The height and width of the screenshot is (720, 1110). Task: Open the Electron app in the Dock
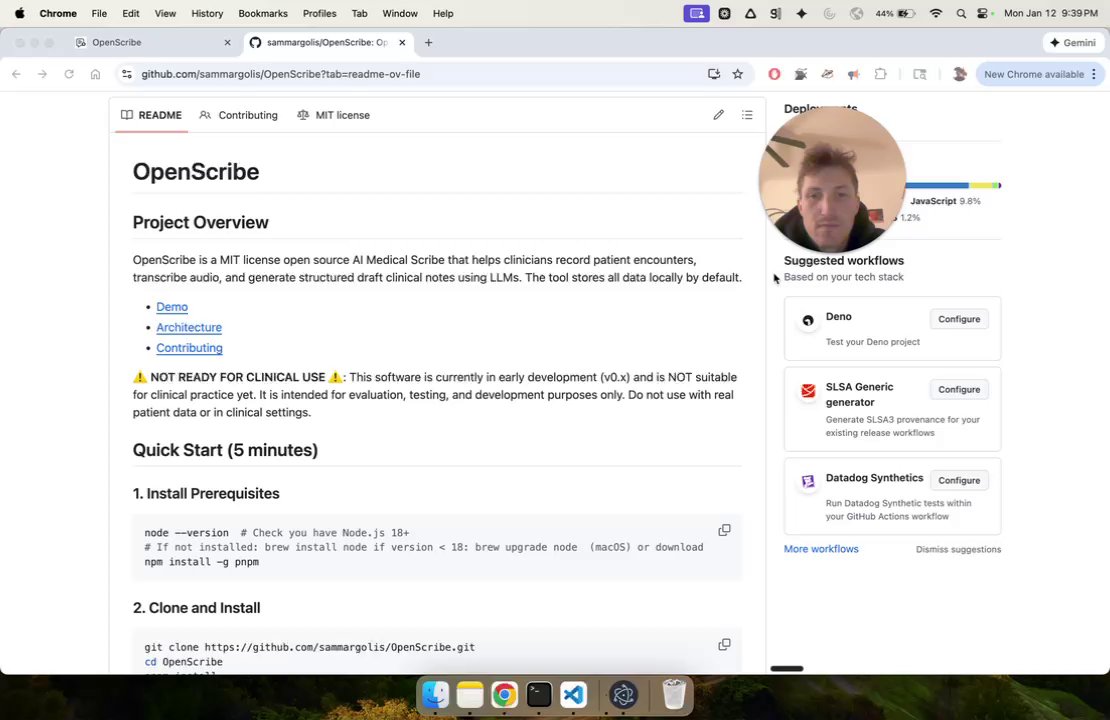(624, 695)
